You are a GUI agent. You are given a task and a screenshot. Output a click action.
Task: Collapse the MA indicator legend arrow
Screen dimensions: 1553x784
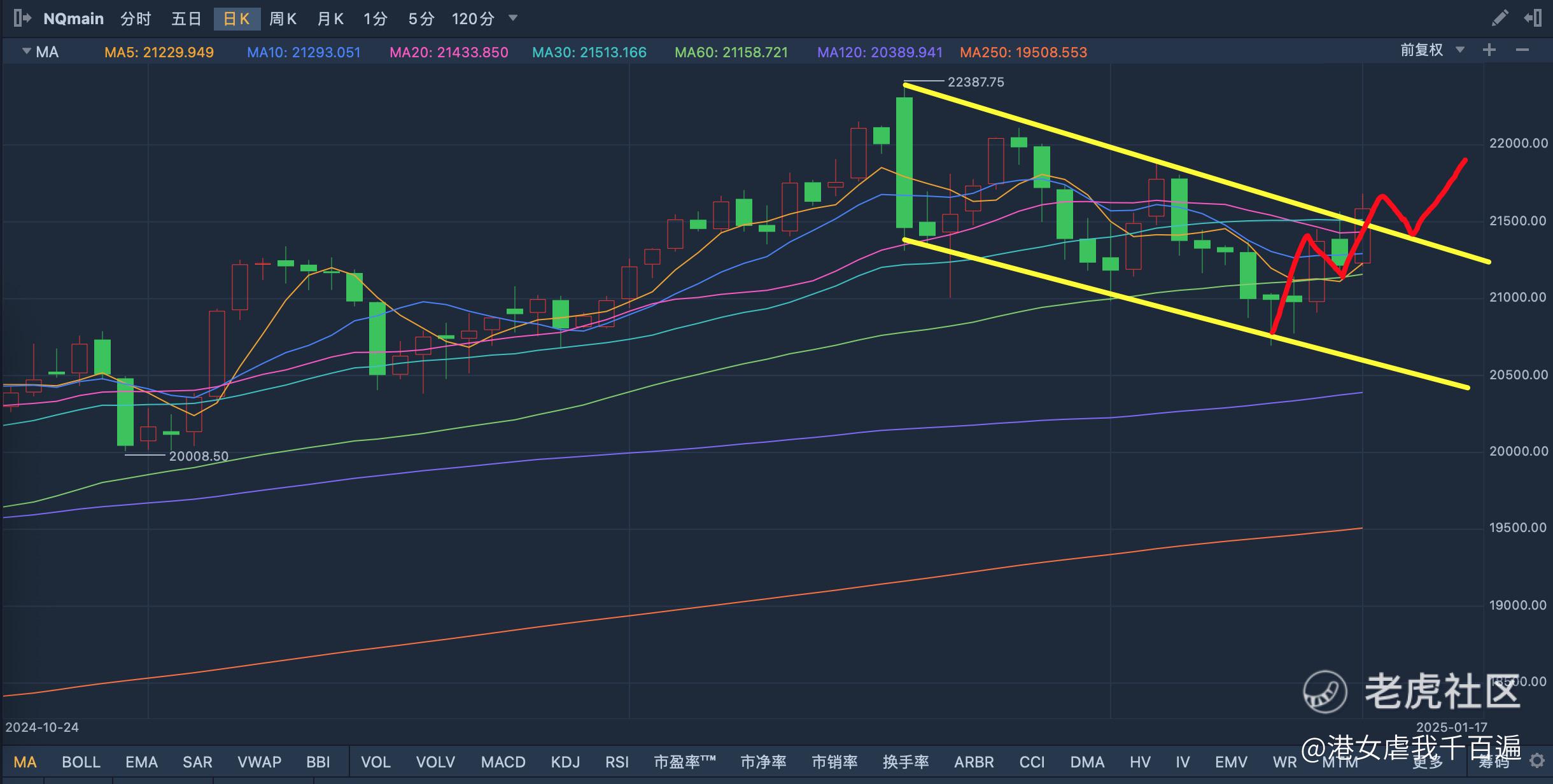click(x=27, y=51)
